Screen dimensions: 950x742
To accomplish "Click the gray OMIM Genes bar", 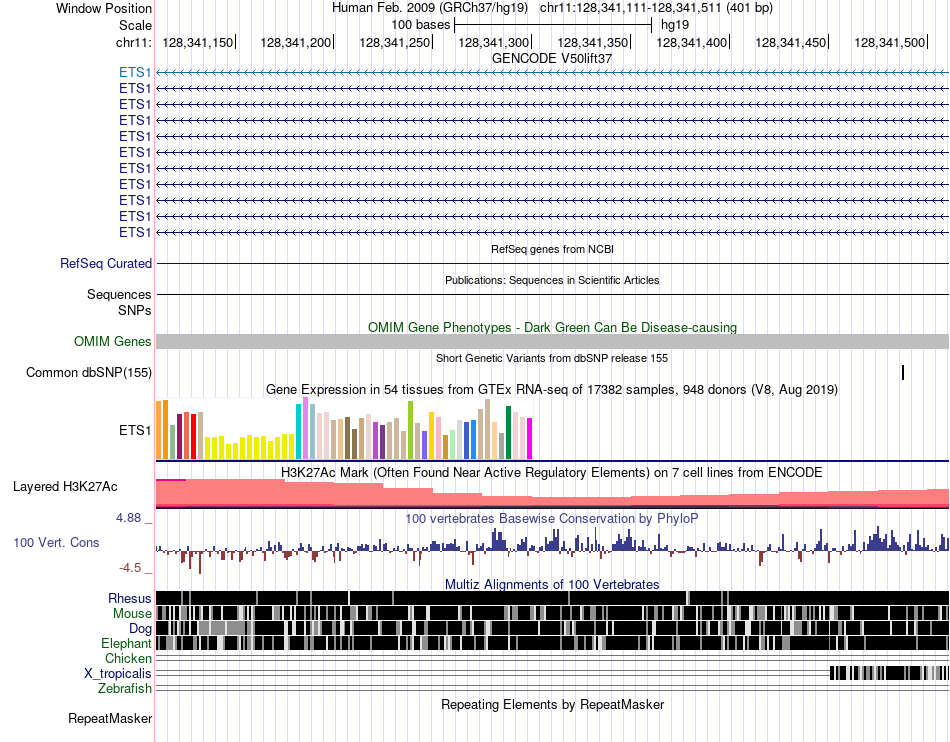I will point(552,342).
